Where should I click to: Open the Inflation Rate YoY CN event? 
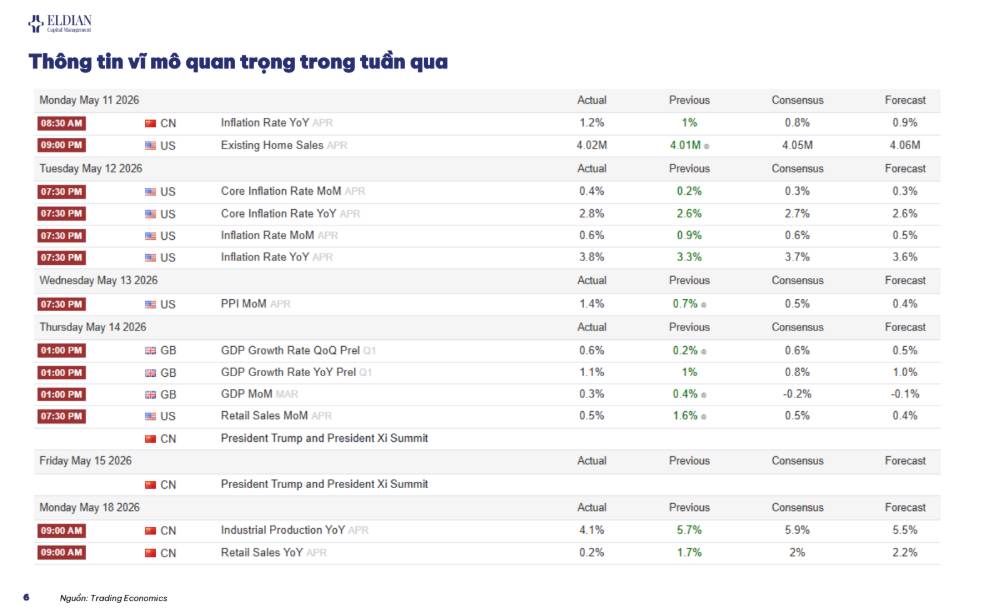click(x=265, y=123)
